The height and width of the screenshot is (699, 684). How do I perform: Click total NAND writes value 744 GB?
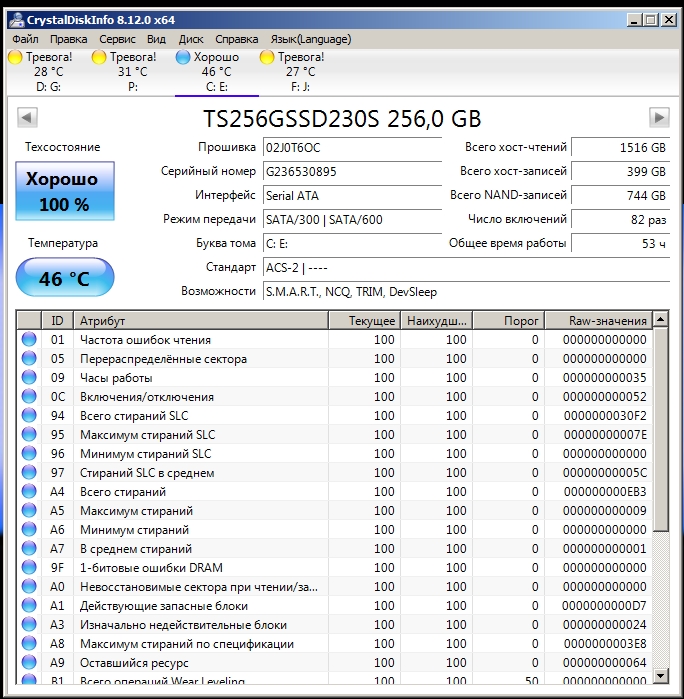click(620, 196)
